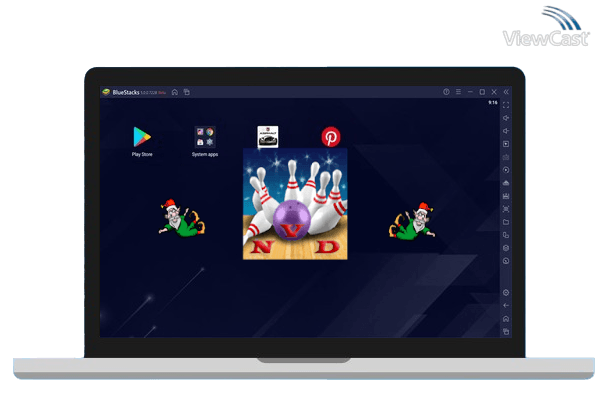The image size is (602, 414).
Task: Click the BlueStacks logo in title bar
Action: (x=106, y=92)
